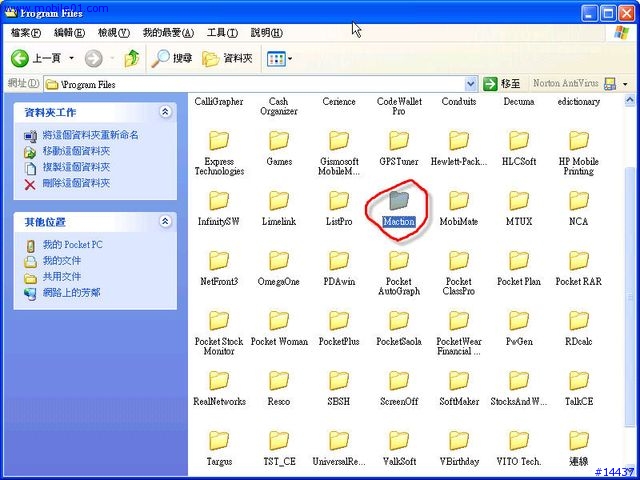The height and width of the screenshot is (480, 640).
Task: Open the 我的最愛(A) menu
Action: click(168, 33)
